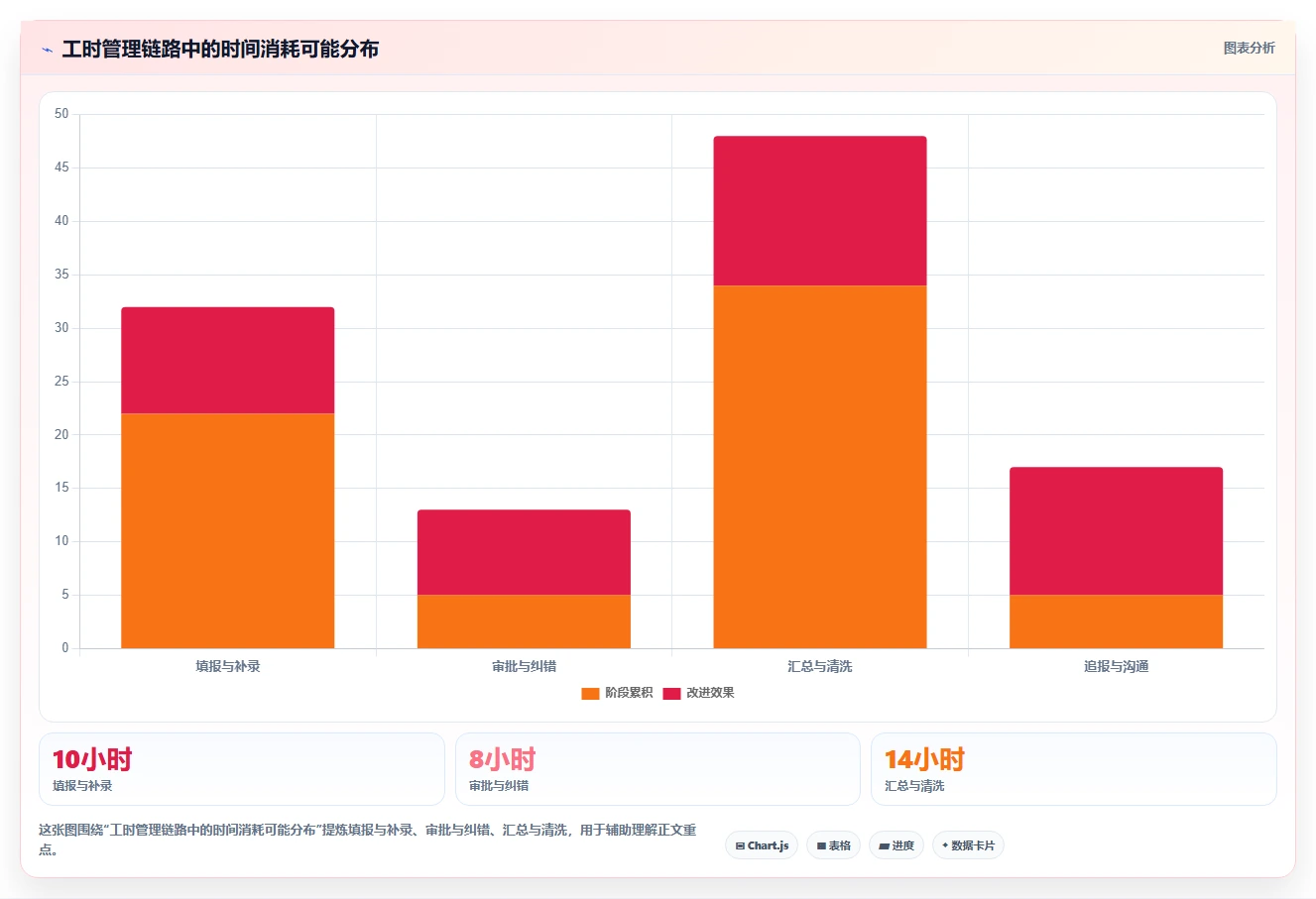The image size is (1316, 899).
Task: Click the 改进效果 legend text
Action: pyautogui.click(x=710, y=693)
